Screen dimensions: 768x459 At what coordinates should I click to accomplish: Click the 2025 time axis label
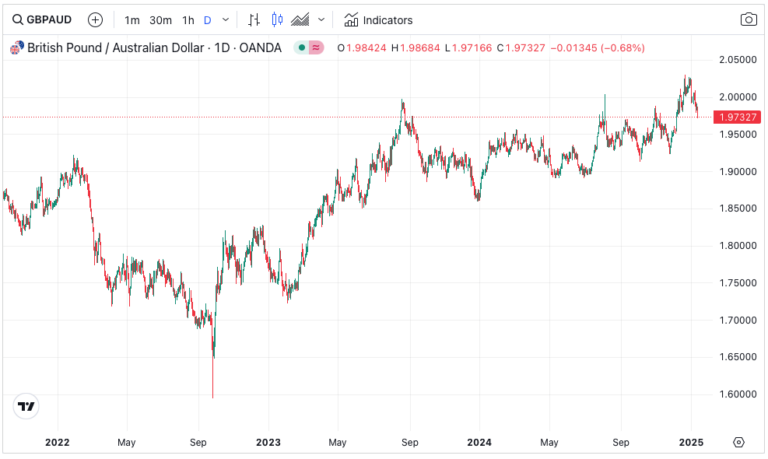[691, 442]
